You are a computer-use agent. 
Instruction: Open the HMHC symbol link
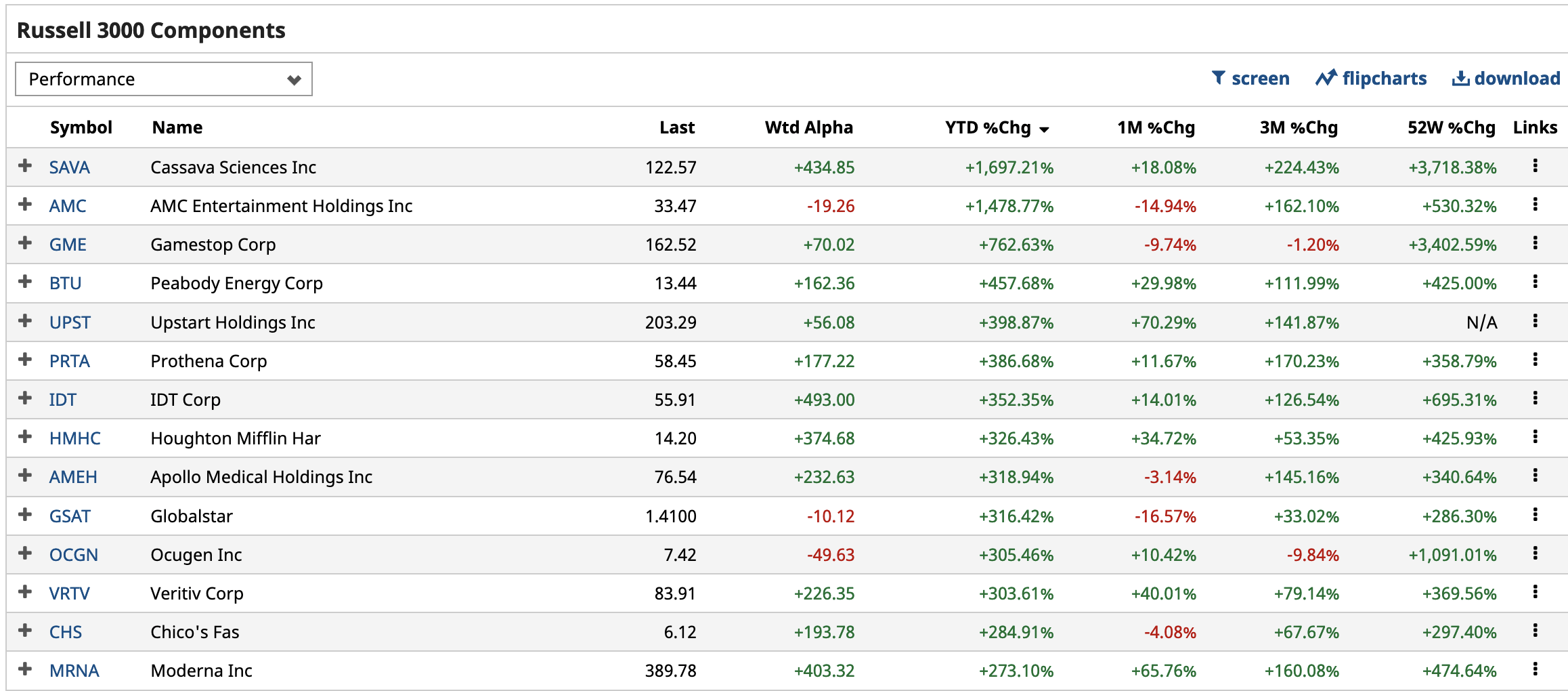click(x=74, y=438)
